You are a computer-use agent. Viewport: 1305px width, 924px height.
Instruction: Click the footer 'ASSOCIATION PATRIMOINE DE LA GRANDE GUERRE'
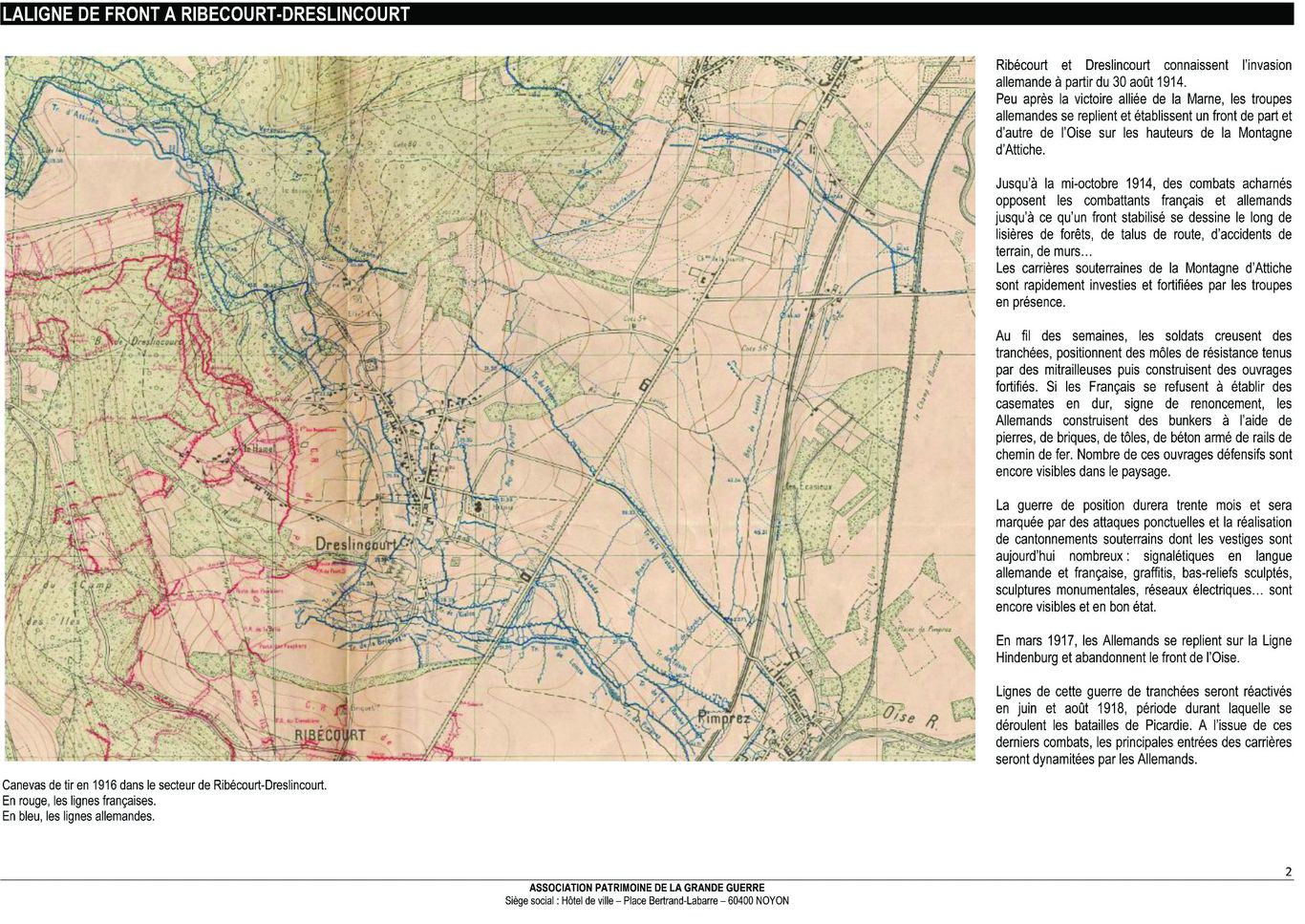(x=647, y=888)
